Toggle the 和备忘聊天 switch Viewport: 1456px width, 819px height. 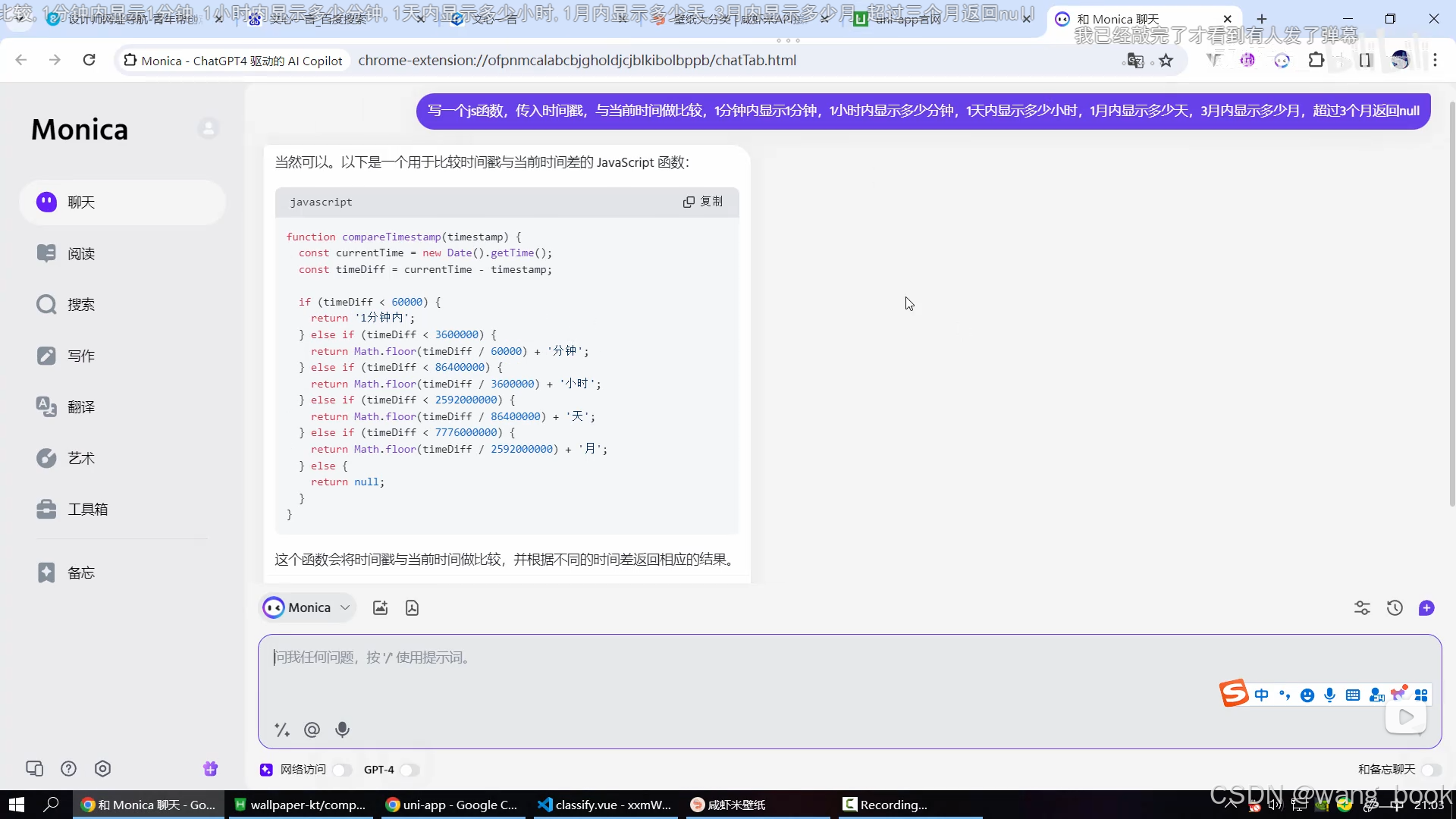(x=1430, y=770)
